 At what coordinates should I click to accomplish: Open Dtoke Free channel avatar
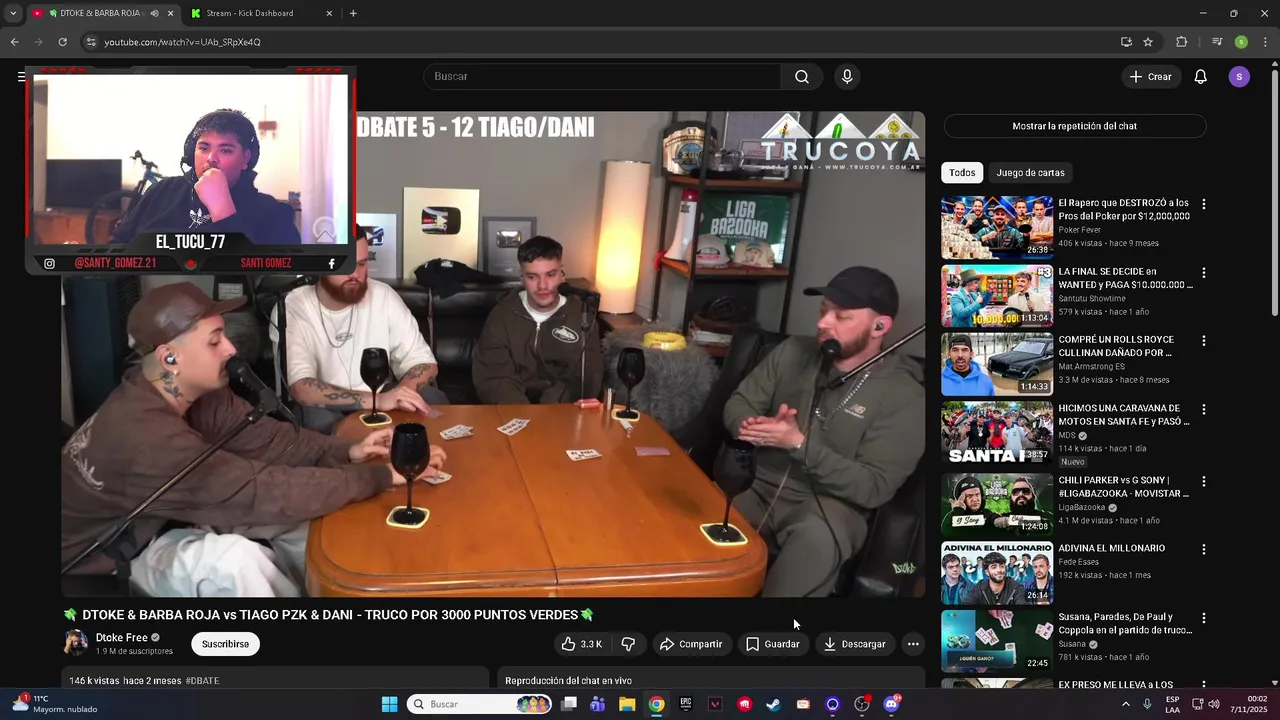coord(76,643)
